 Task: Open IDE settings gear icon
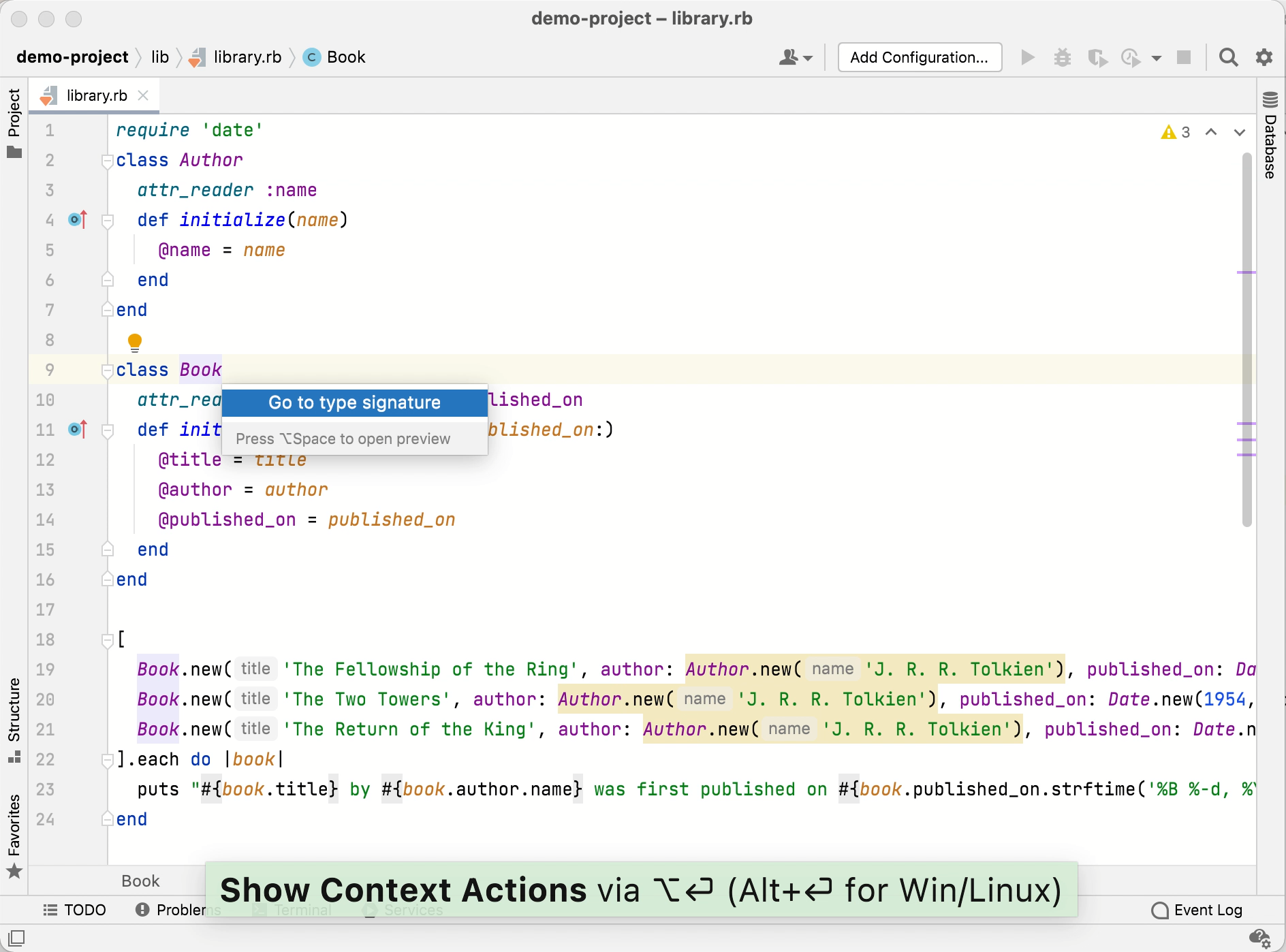1264,57
